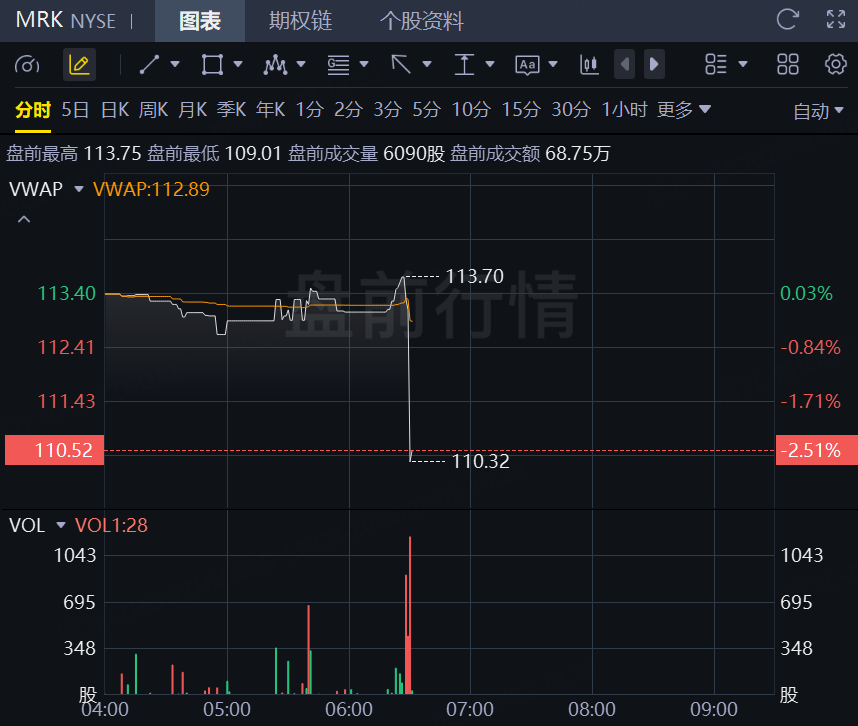Open the 个股资料 tab

(421, 21)
